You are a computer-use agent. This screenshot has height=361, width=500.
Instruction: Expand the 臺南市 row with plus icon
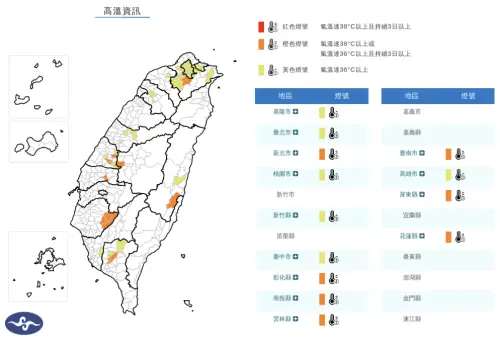pos(422,153)
